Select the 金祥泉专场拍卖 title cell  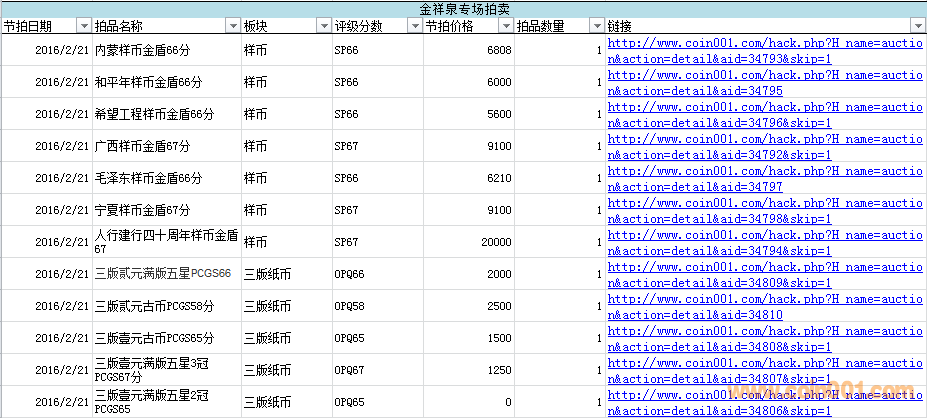pyautogui.click(x=463, y=8)
